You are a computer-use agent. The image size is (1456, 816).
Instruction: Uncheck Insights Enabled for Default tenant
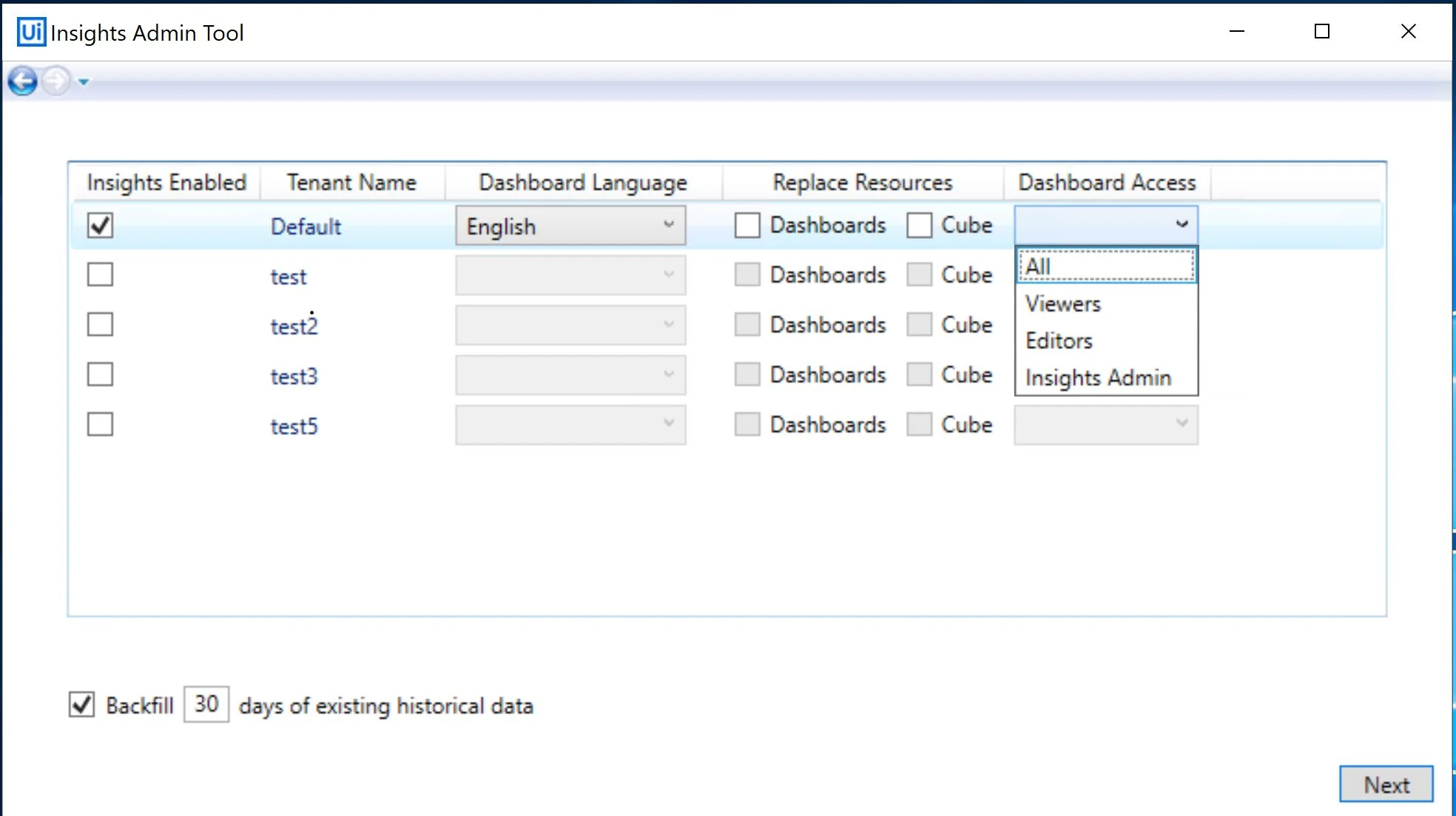click(100, 225)
